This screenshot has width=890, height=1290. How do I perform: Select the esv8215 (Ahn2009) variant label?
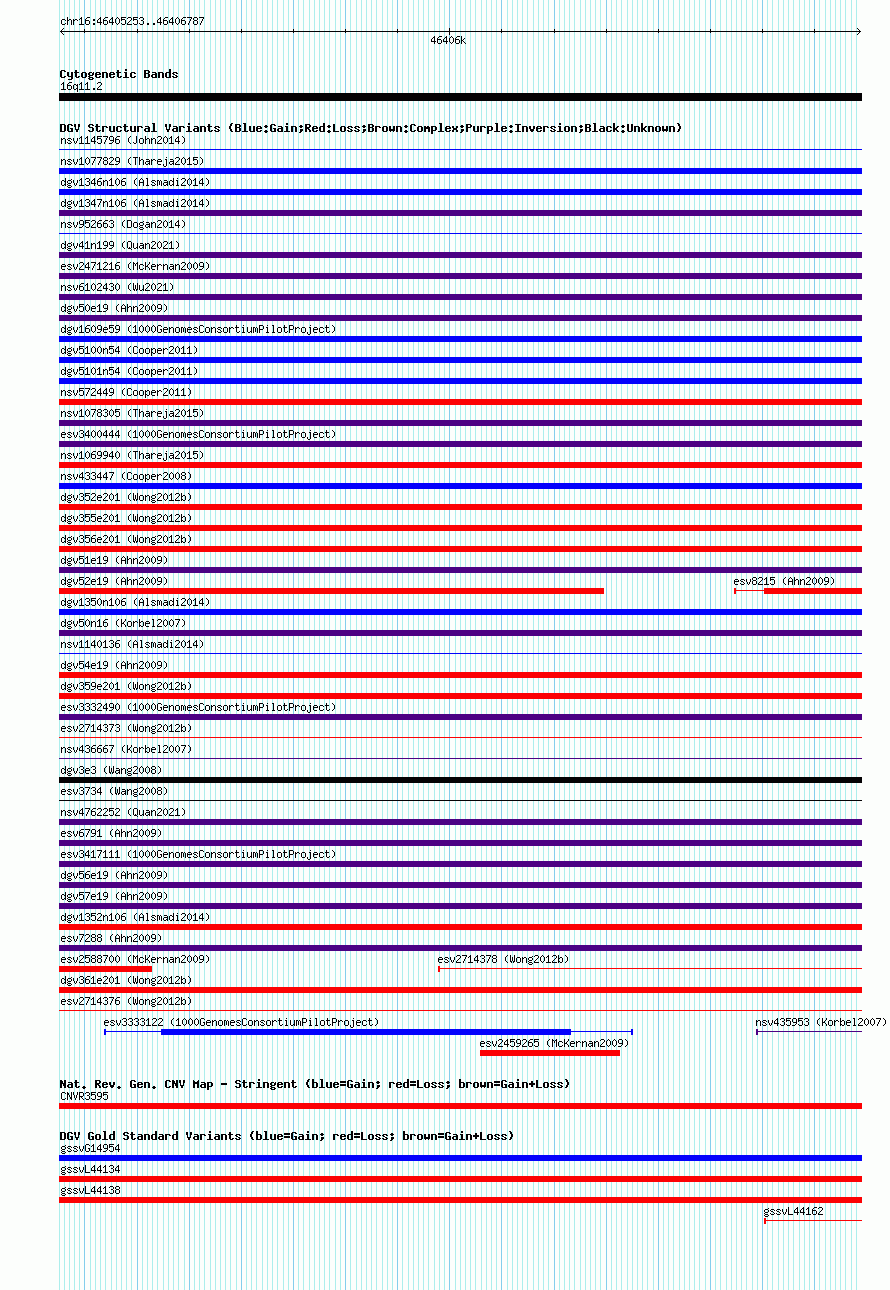784,581
